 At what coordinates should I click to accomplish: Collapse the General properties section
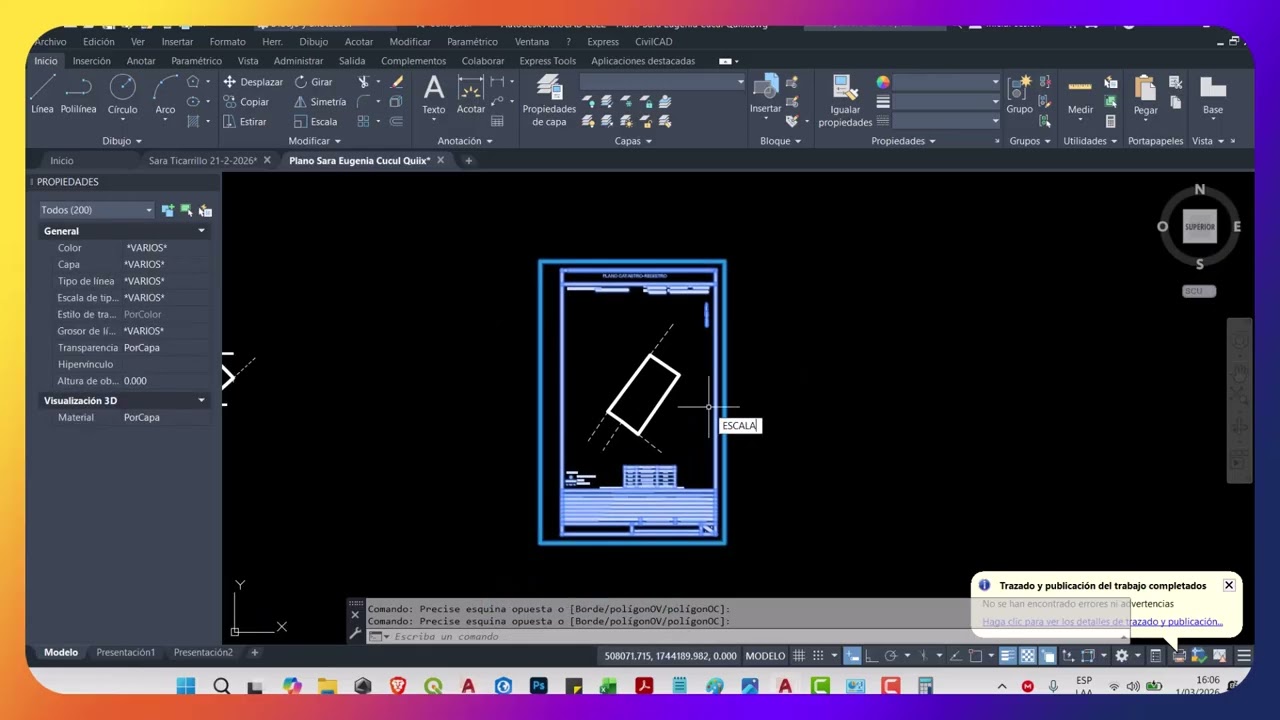tap(201, 231)
